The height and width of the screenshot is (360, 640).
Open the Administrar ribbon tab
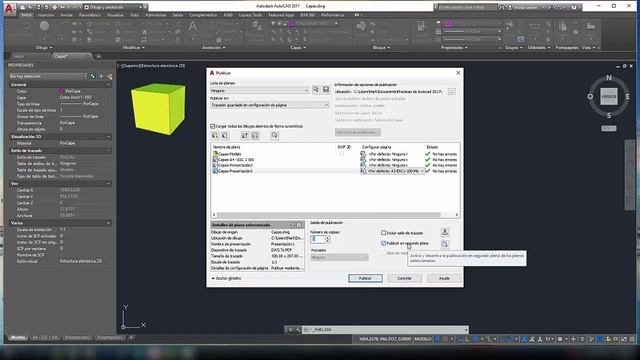[156, 15]
